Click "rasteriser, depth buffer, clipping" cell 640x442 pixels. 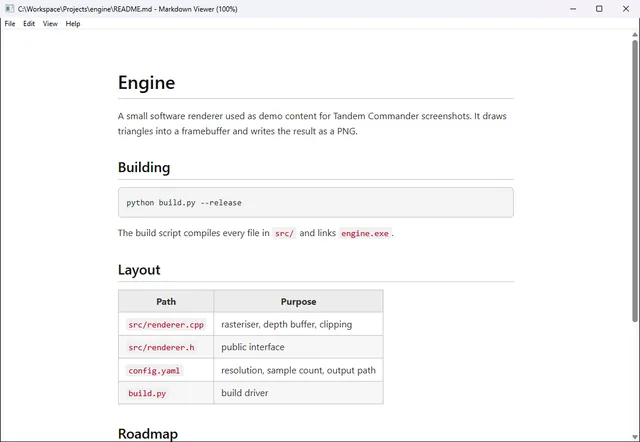298,324
